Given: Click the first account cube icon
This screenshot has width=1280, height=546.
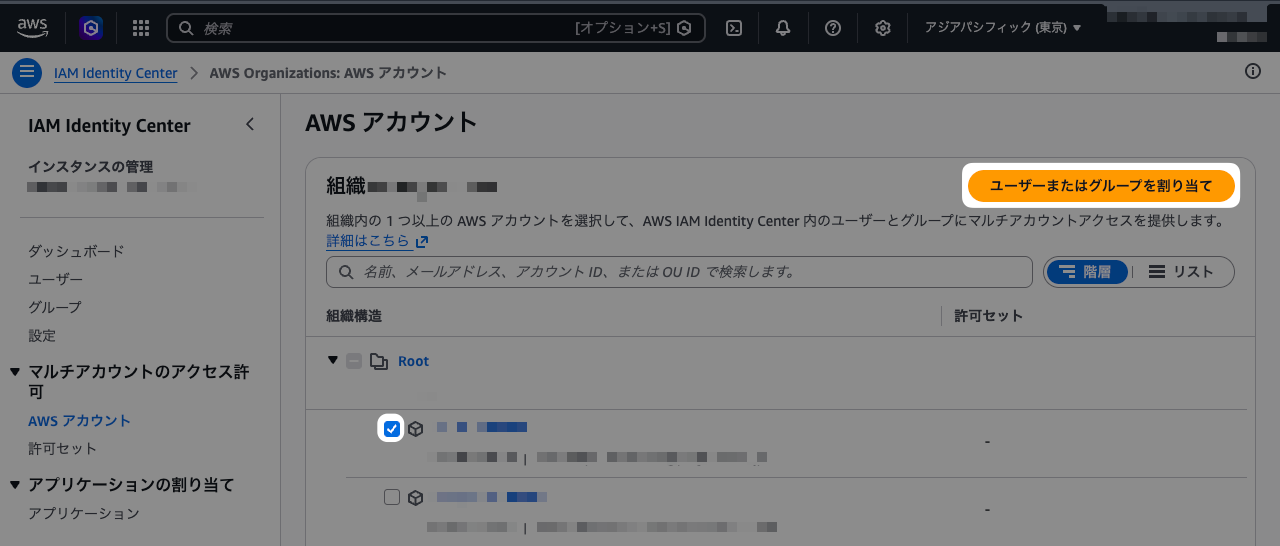Looking at the screenshot, I should [x=416, y=429].
